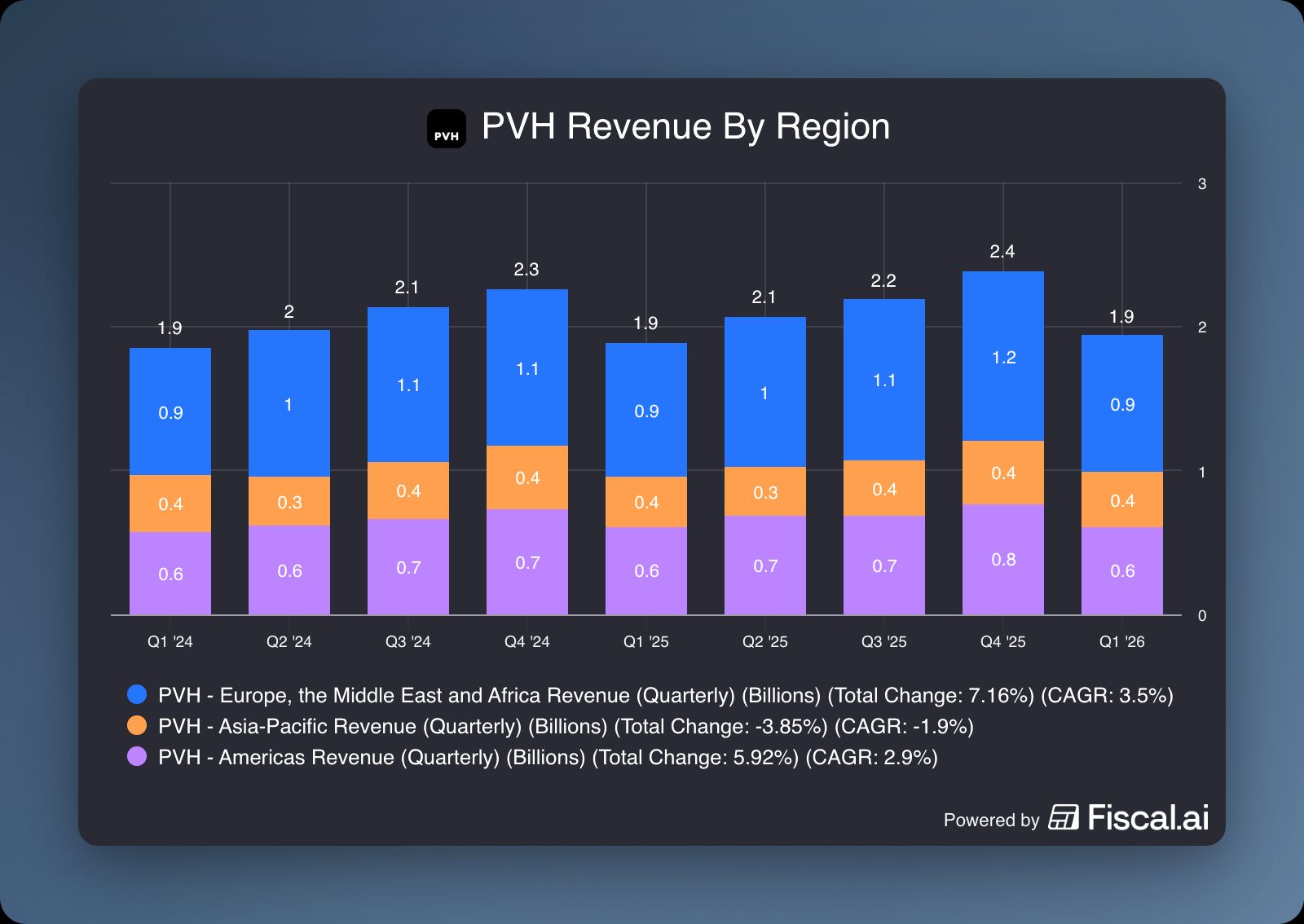Screen dimensions: 1304x924
Task: Click the Fiscal.ai logo icon
Action: coord(1063,817)
